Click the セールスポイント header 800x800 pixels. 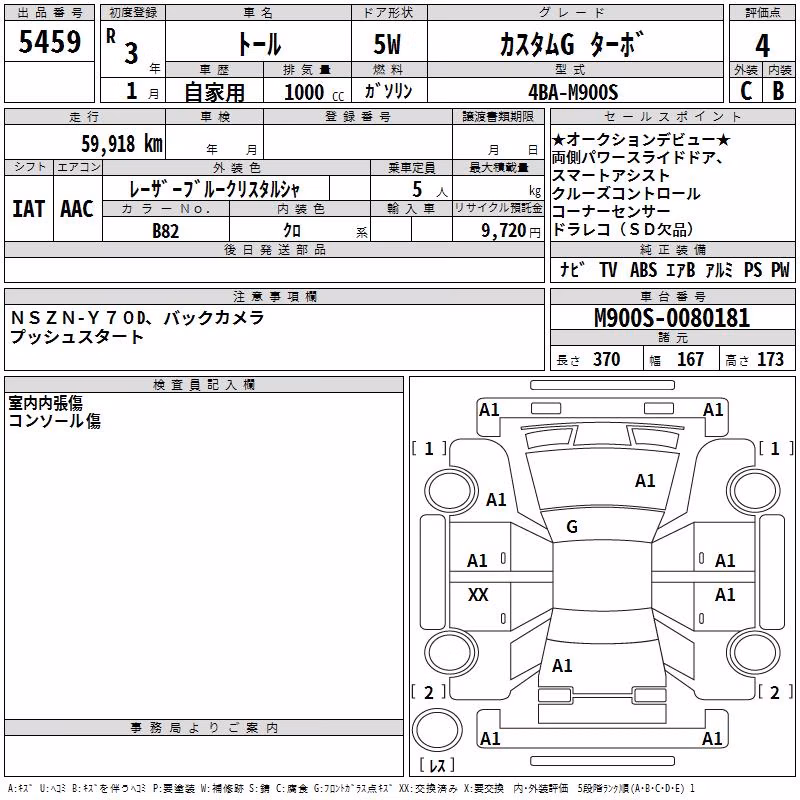[672, 117]
